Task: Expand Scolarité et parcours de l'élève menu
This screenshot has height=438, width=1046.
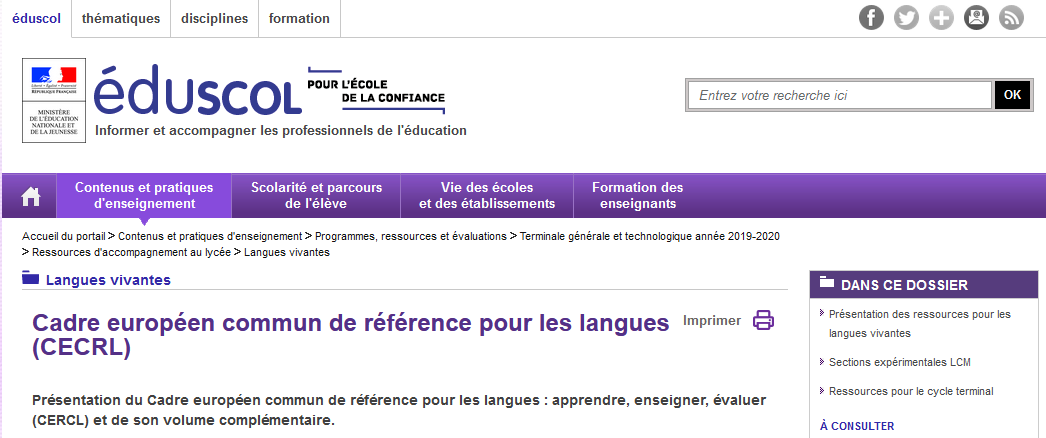Action: tap(316, 196)
